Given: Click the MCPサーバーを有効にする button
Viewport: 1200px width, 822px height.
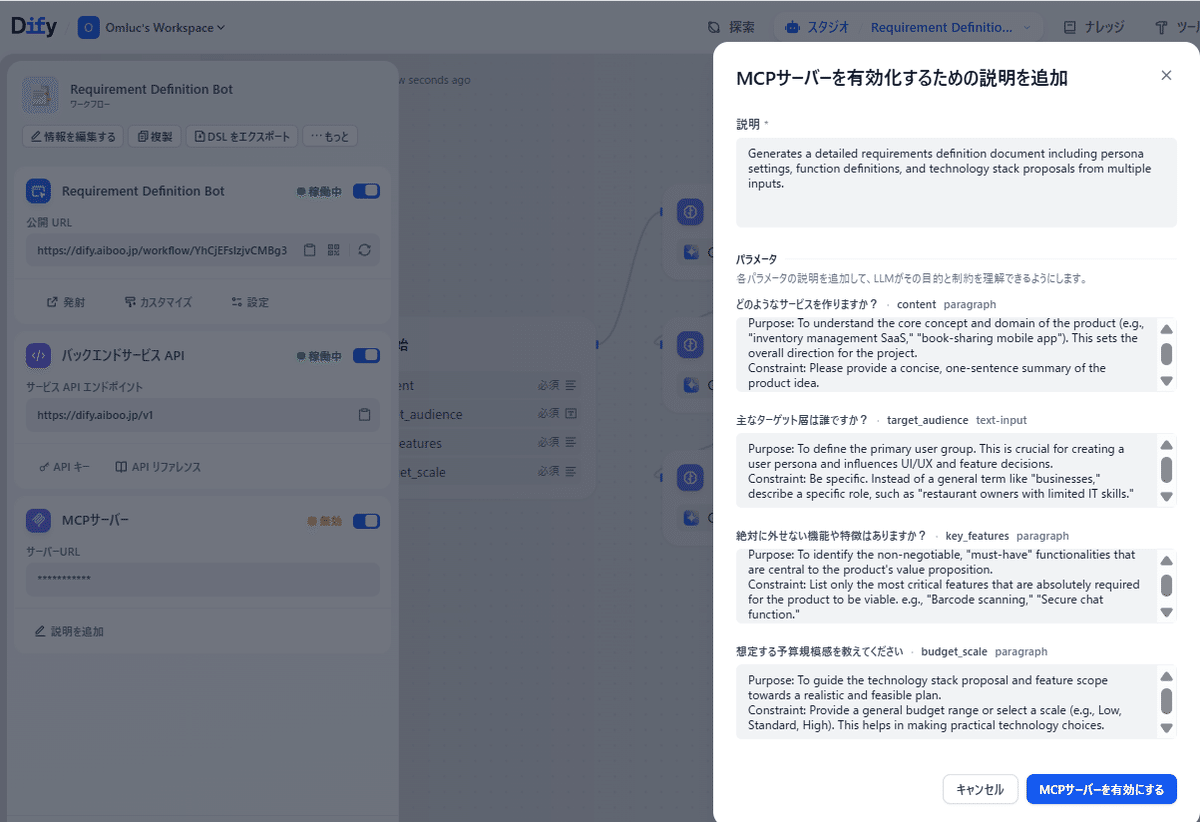Looking at the screenshot, I should point(1101,789).
